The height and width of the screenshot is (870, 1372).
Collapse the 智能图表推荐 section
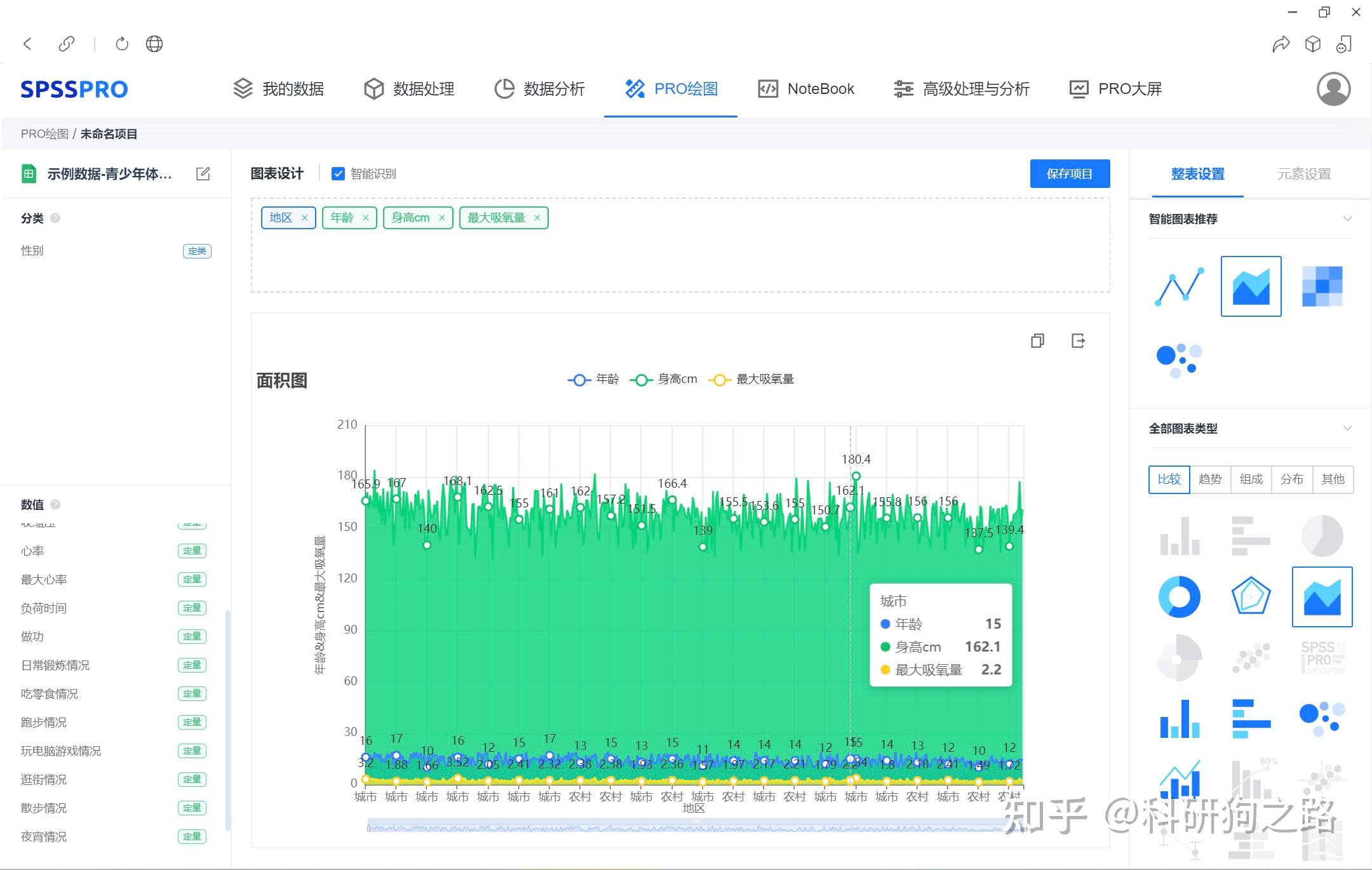(x=1348, y=218)
